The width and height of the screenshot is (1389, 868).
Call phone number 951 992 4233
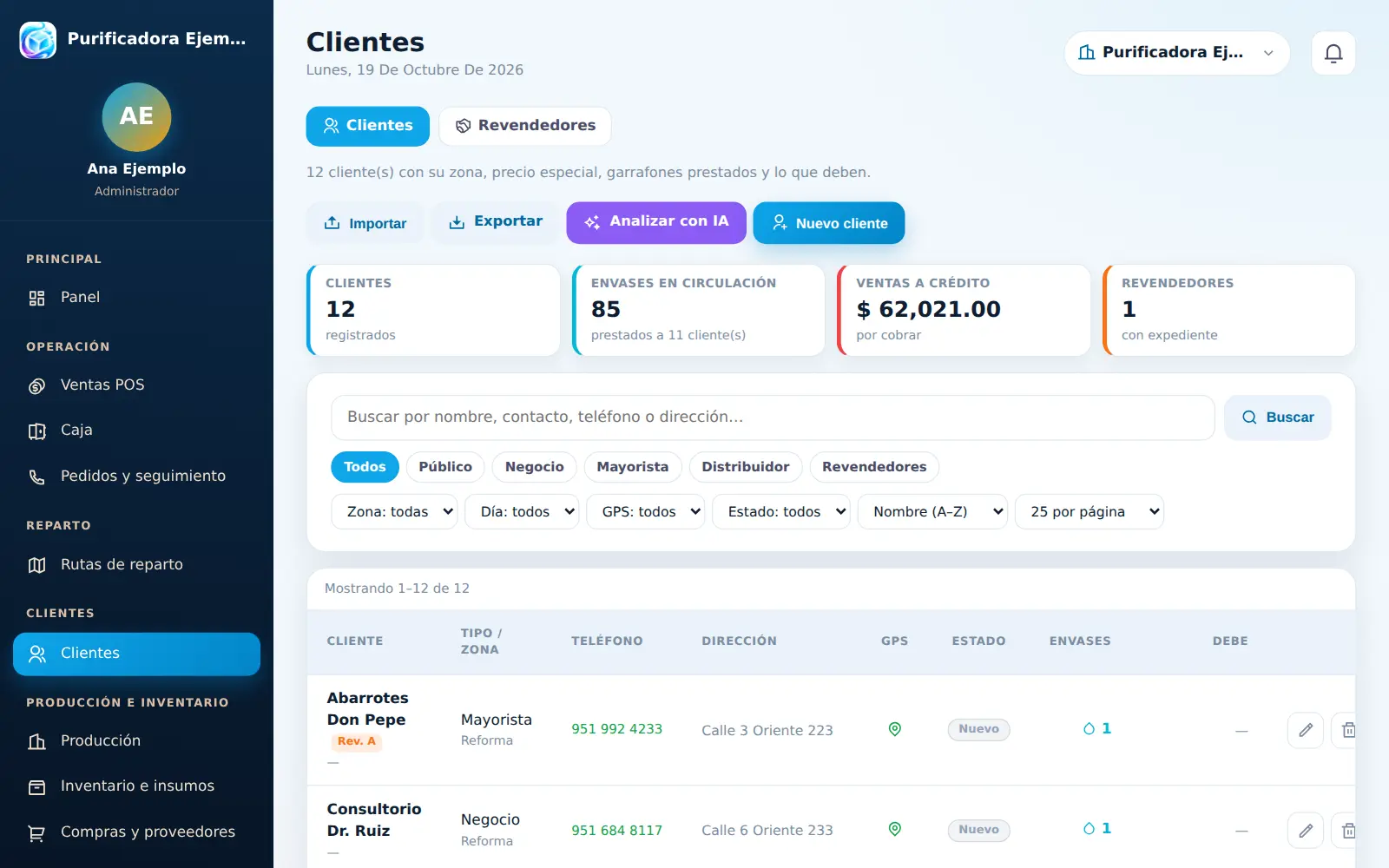pos(616,729)
